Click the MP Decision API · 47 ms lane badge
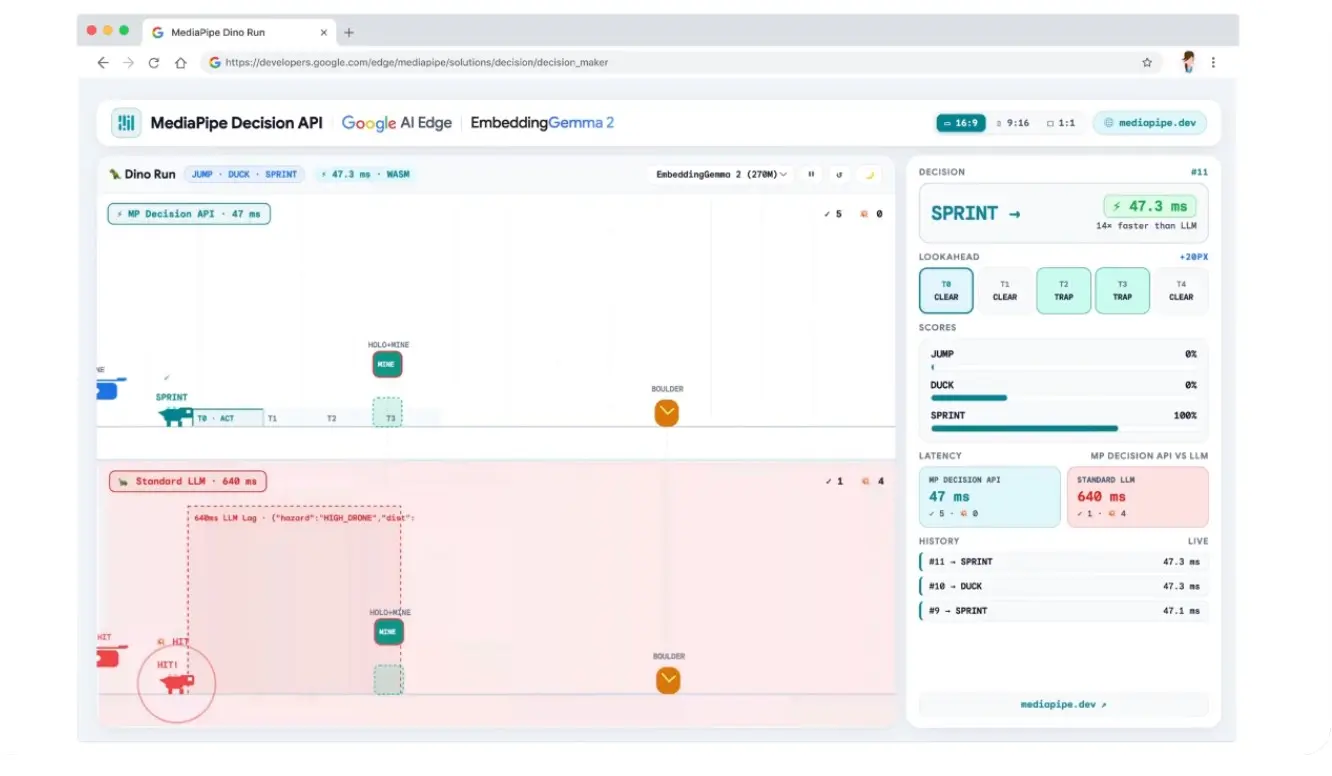 point(189,214)
